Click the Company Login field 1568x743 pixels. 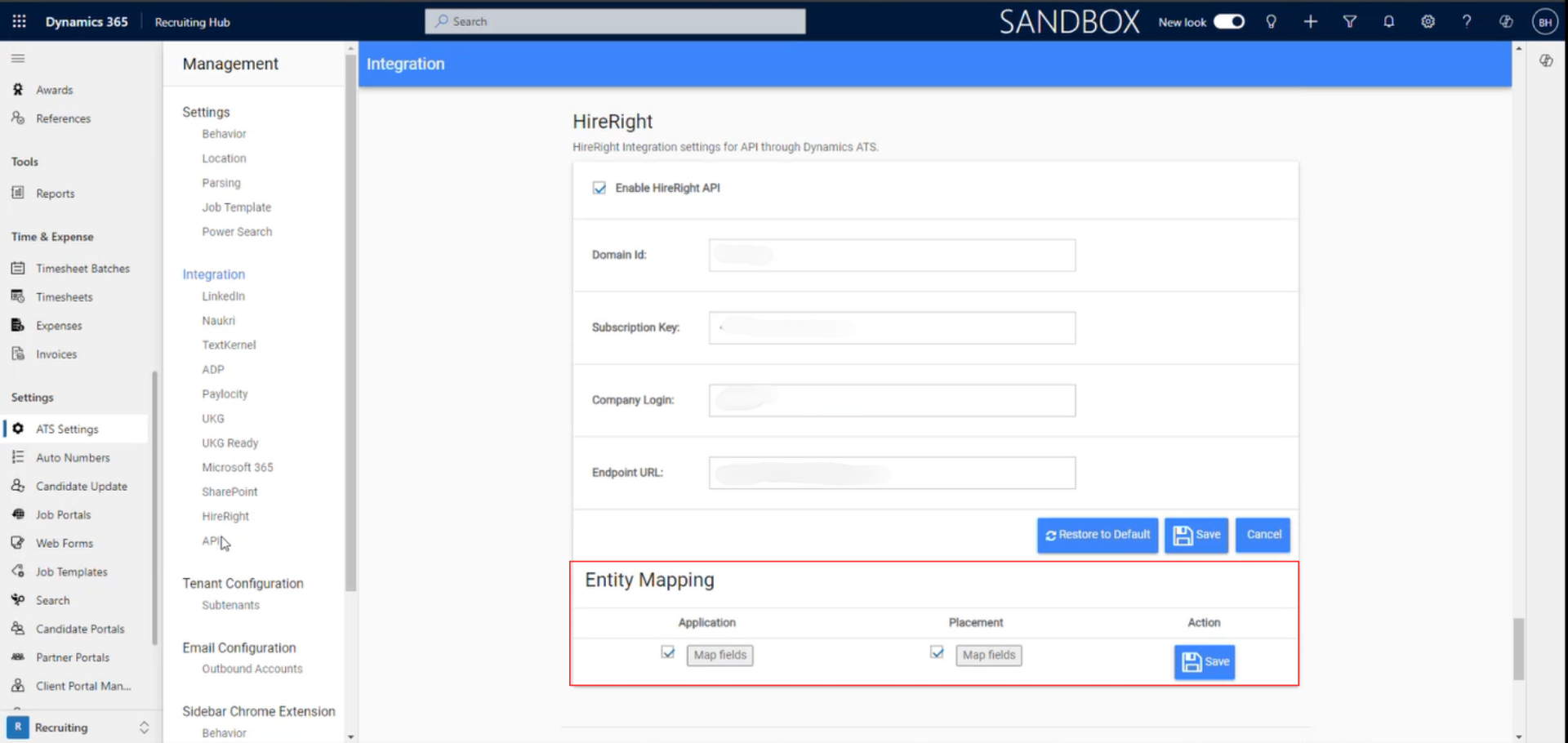coord(892,401)
